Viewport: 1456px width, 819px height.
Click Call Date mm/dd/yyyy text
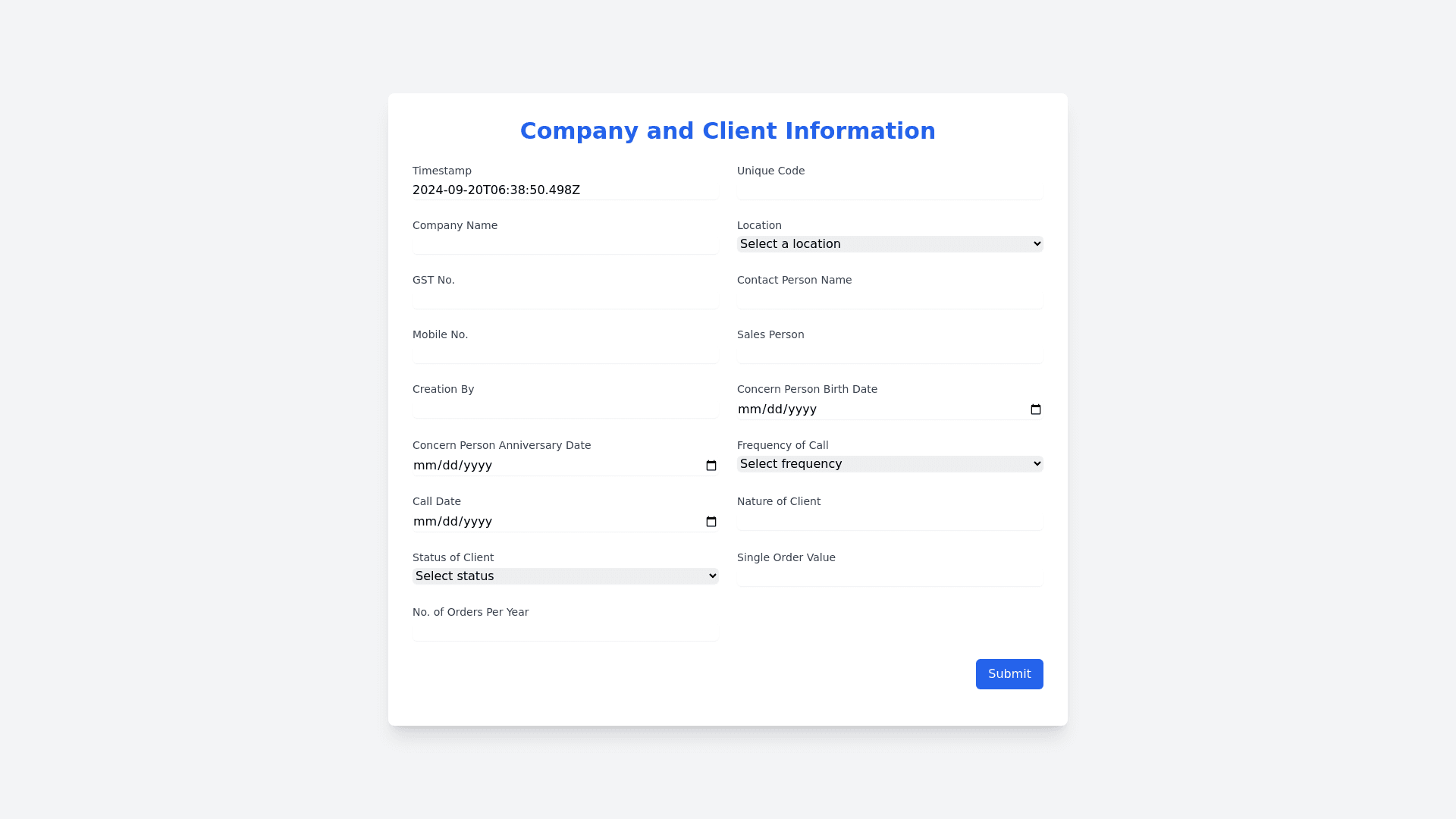click(453, 522)
